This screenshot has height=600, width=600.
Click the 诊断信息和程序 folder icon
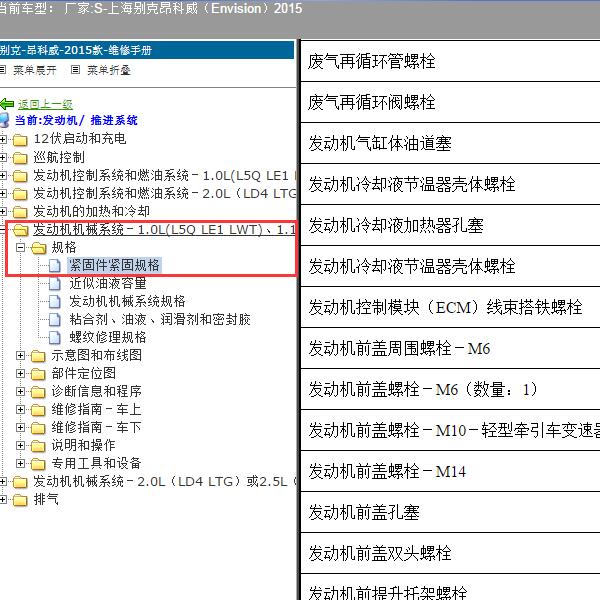[38, 392]
